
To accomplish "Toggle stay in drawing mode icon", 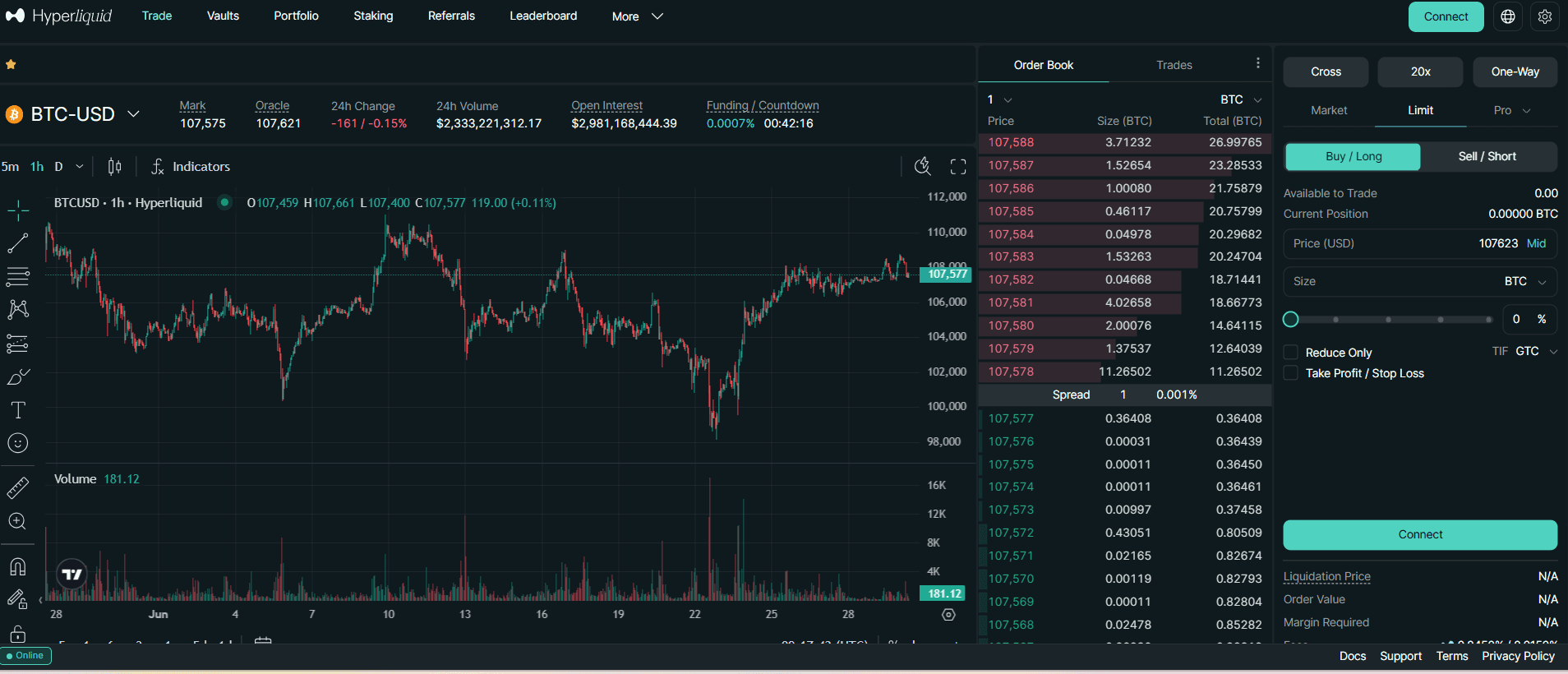I will coord(18,600).
